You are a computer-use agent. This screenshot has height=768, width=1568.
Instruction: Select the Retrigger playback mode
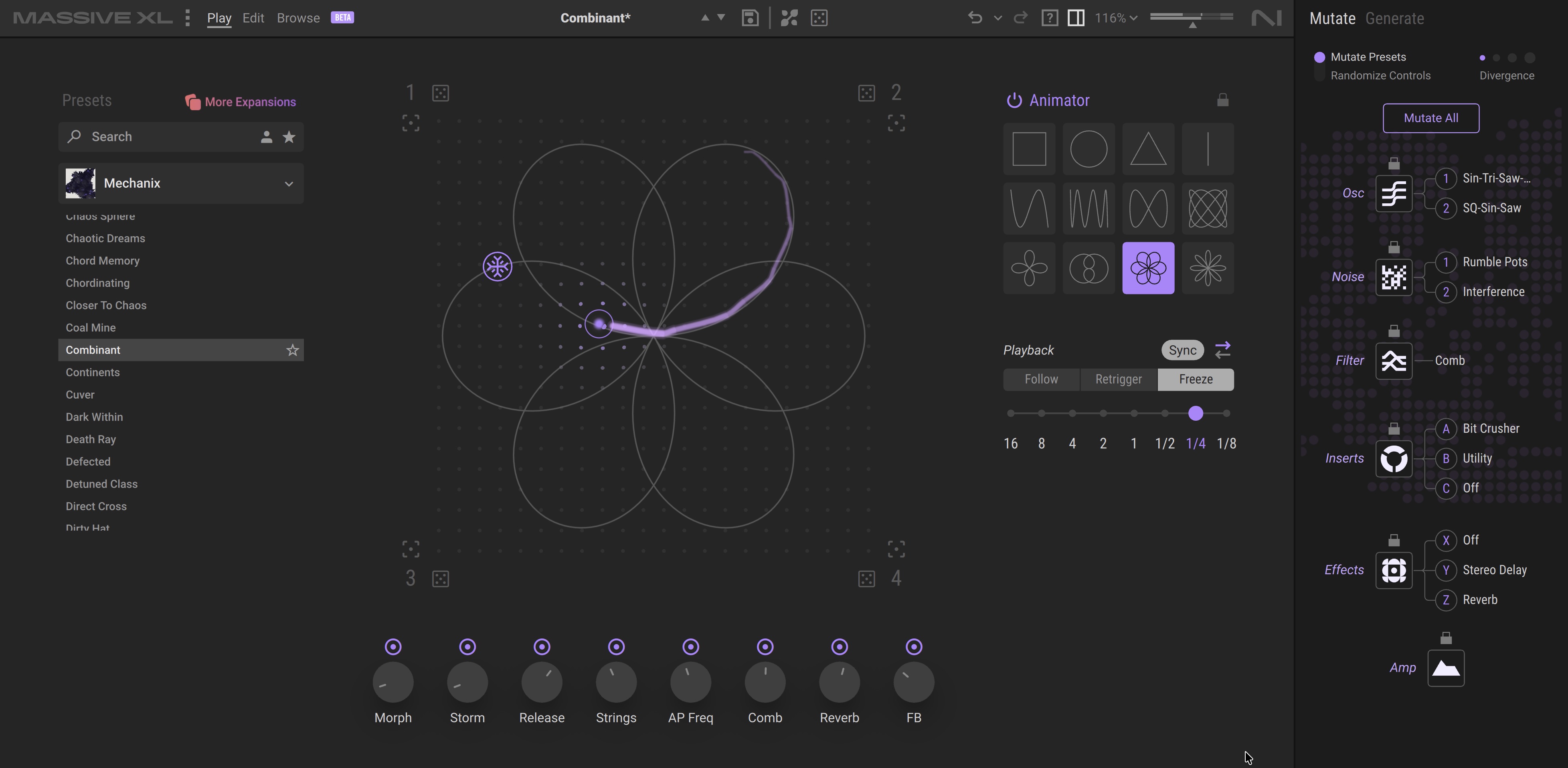1118,379
